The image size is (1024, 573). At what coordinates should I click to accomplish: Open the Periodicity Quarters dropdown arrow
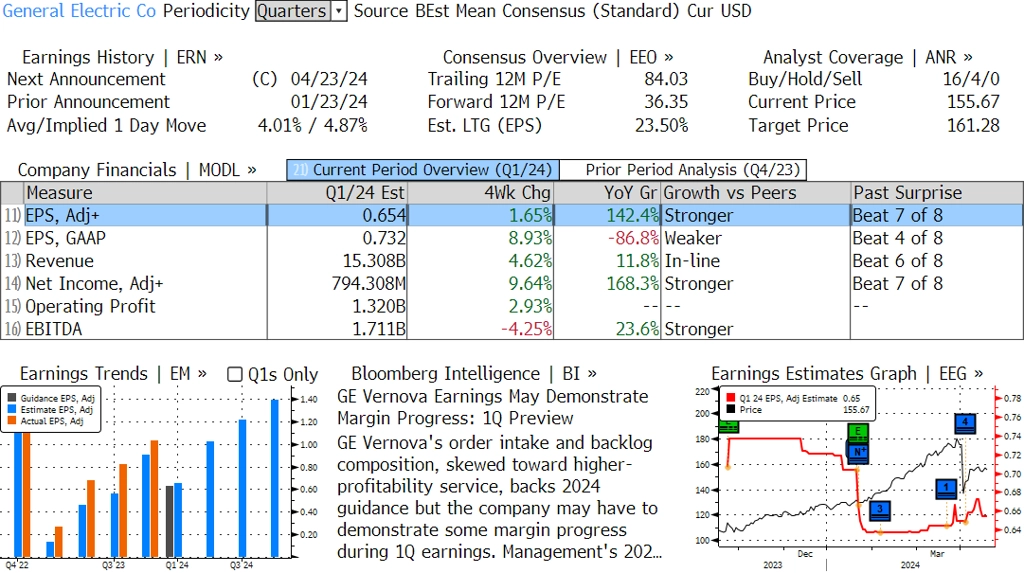(339, 11)
